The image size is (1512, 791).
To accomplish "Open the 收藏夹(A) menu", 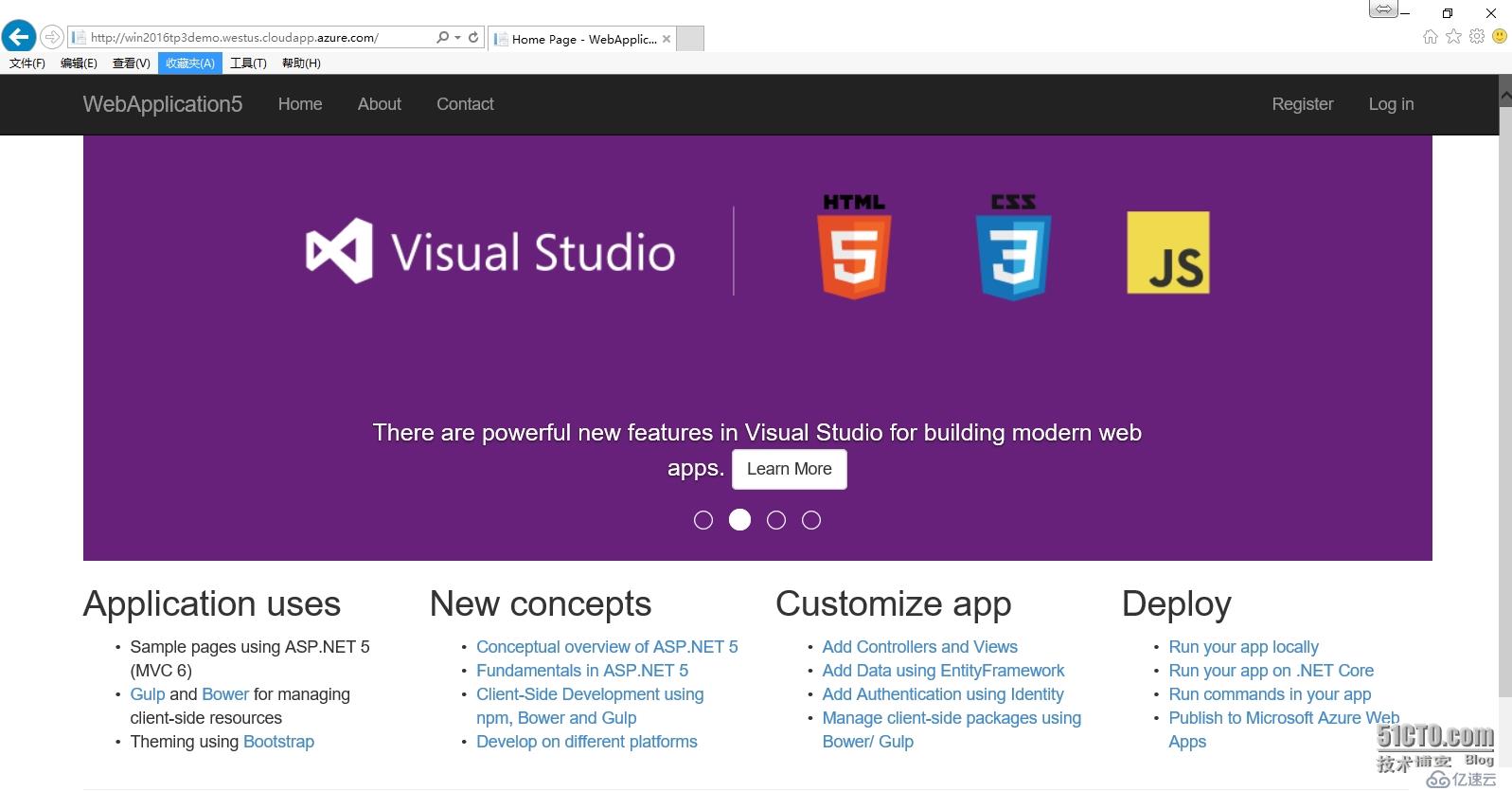I will pos(190,63).
